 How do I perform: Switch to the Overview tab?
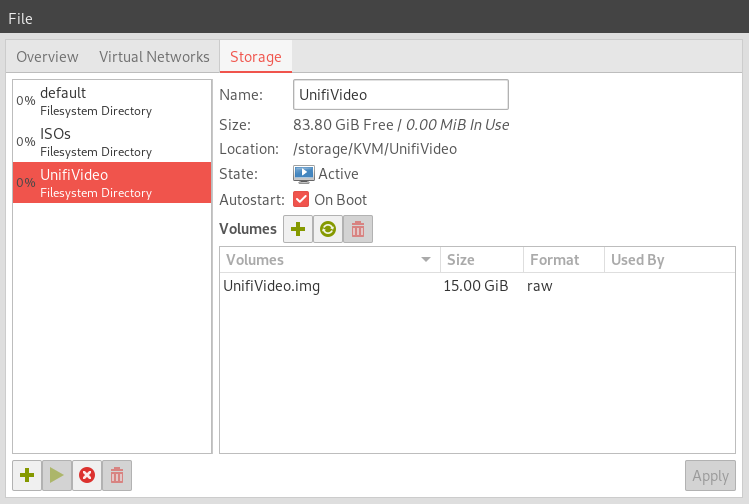(47, 57)
